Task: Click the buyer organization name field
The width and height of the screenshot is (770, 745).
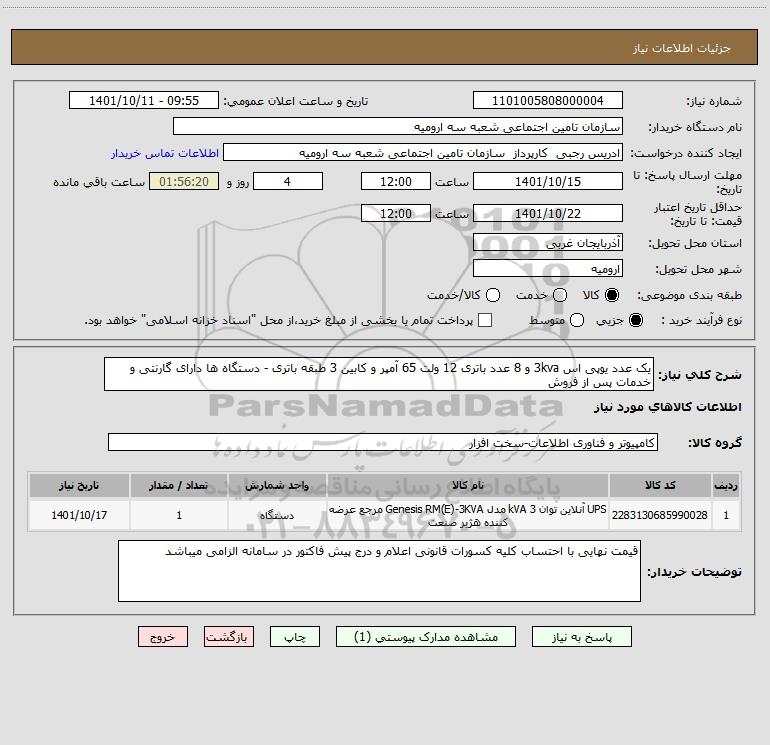Action: [398, 127]
